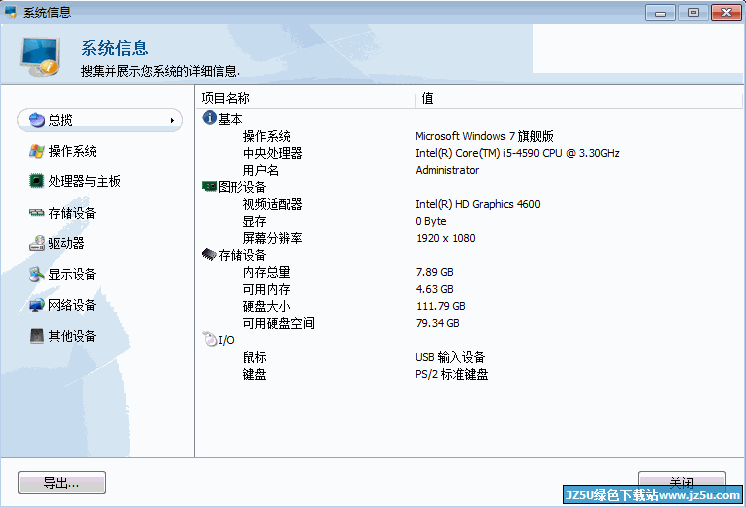The image size is (746, 507).
Task: Click the 操作系统 Windows flag icon
Action: point(37,151)
